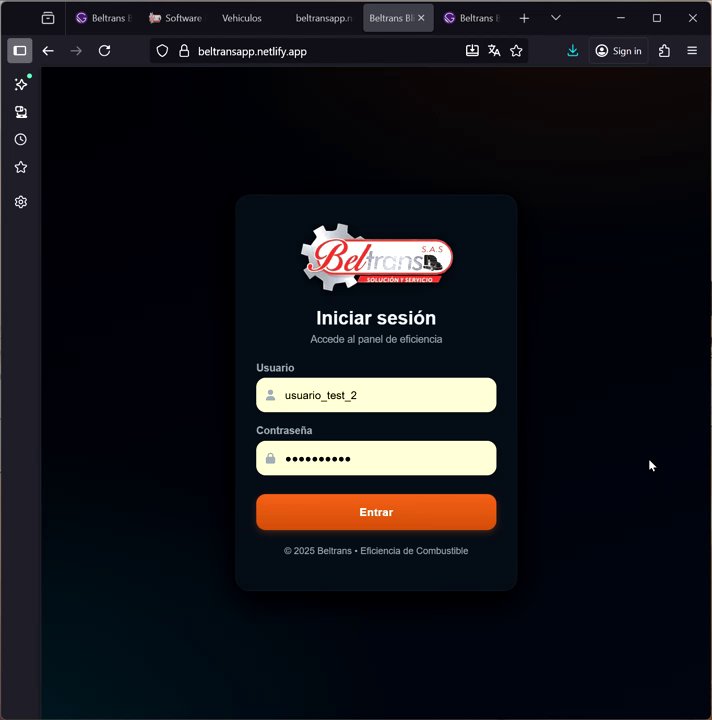Switch to the Software tab

pos(176,18)
